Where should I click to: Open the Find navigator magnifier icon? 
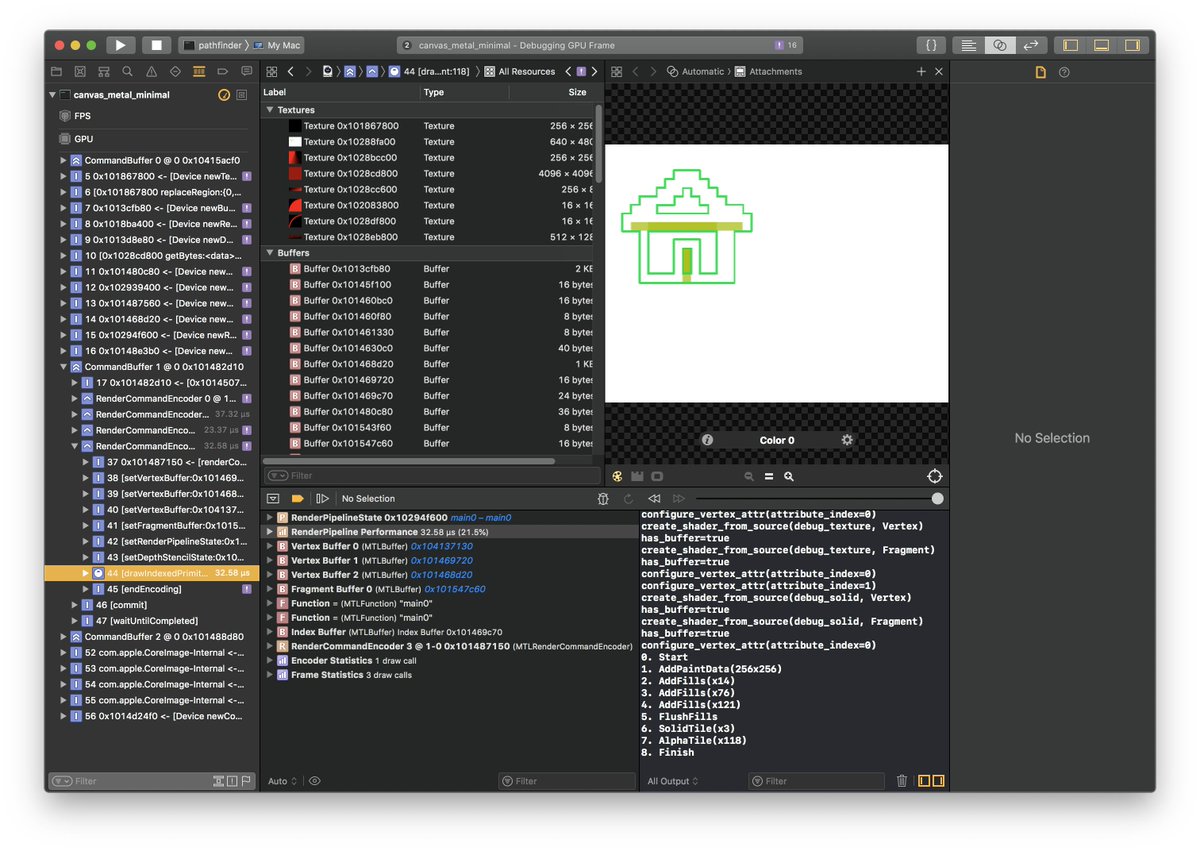pos(127,72)
